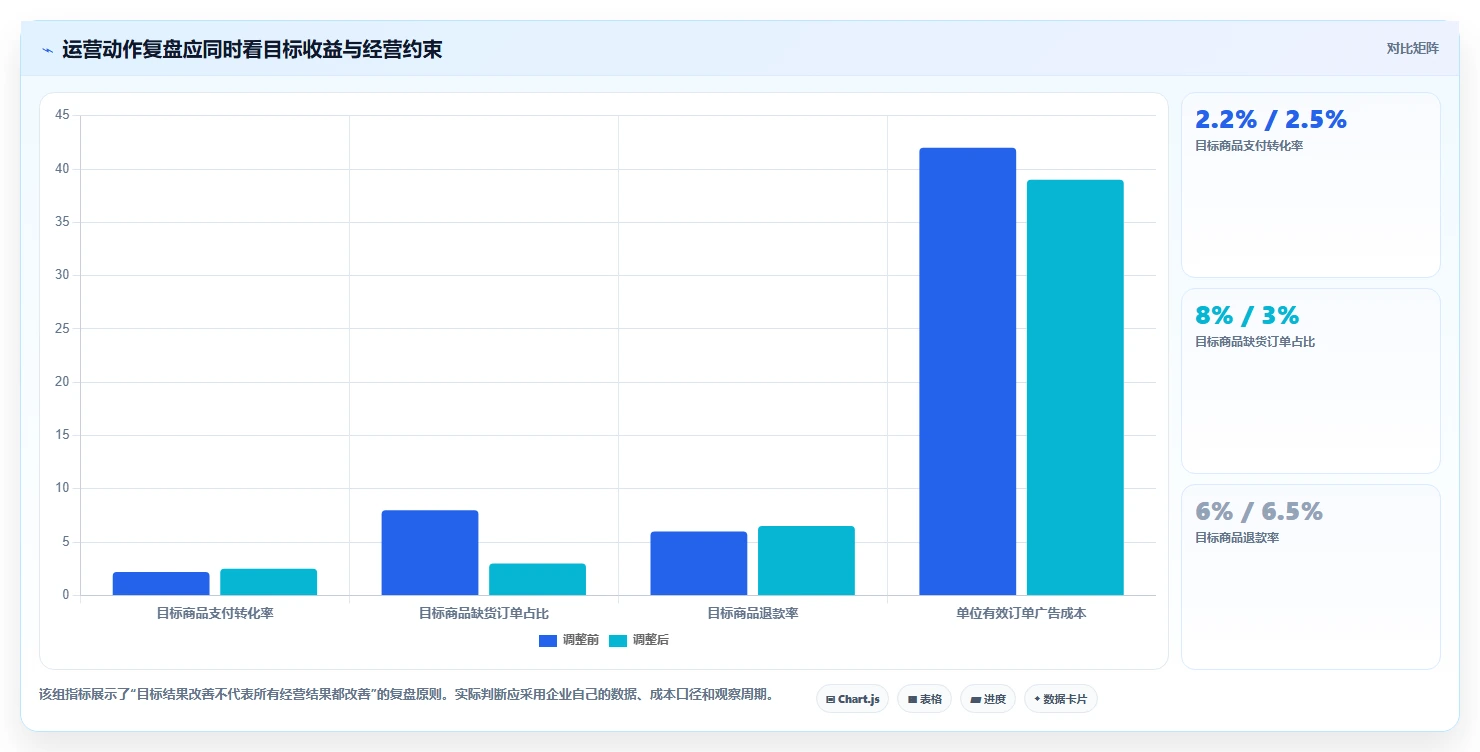Click the cyan 调整后 bar for 单位有效订单广告成本
Screen dimensions: 1480x752
(x=1075, y=387)
